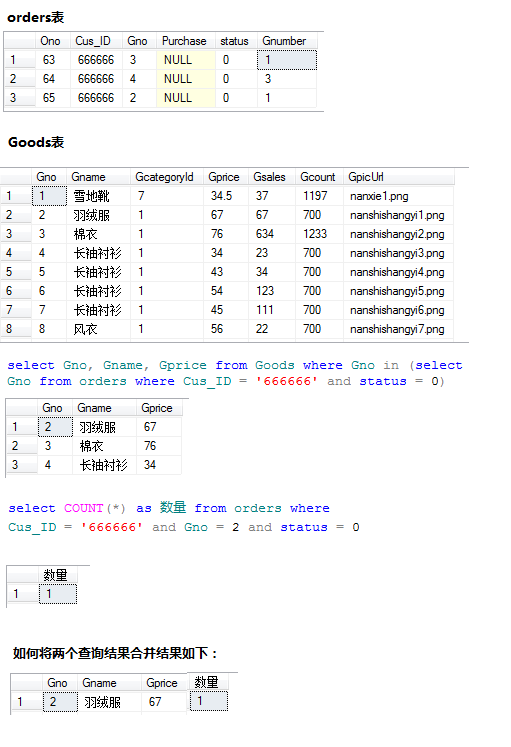Select the 数量 header in the count result

click(x=58, y=575)
